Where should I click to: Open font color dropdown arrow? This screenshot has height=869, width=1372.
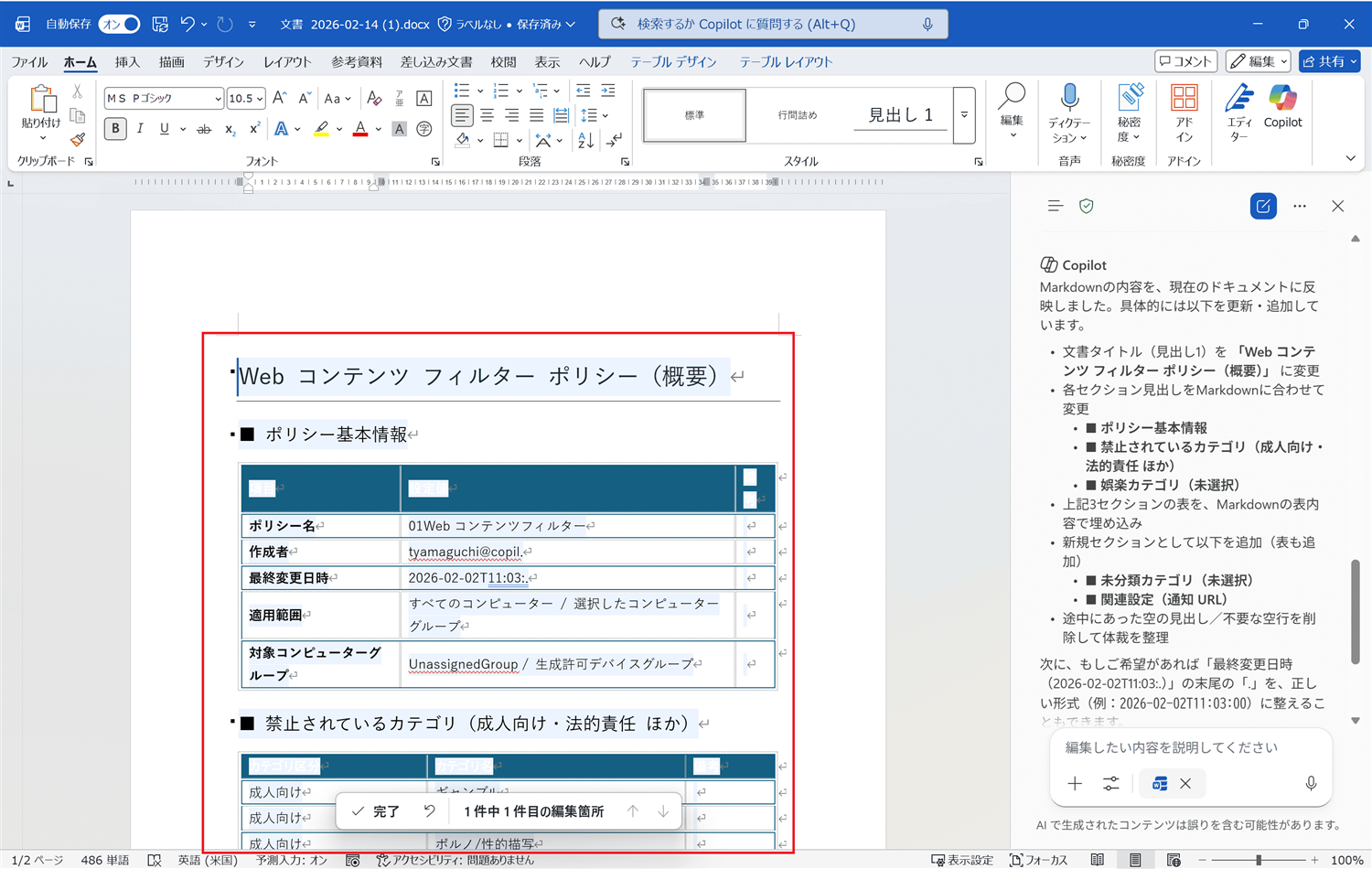(x=378, y=129)
